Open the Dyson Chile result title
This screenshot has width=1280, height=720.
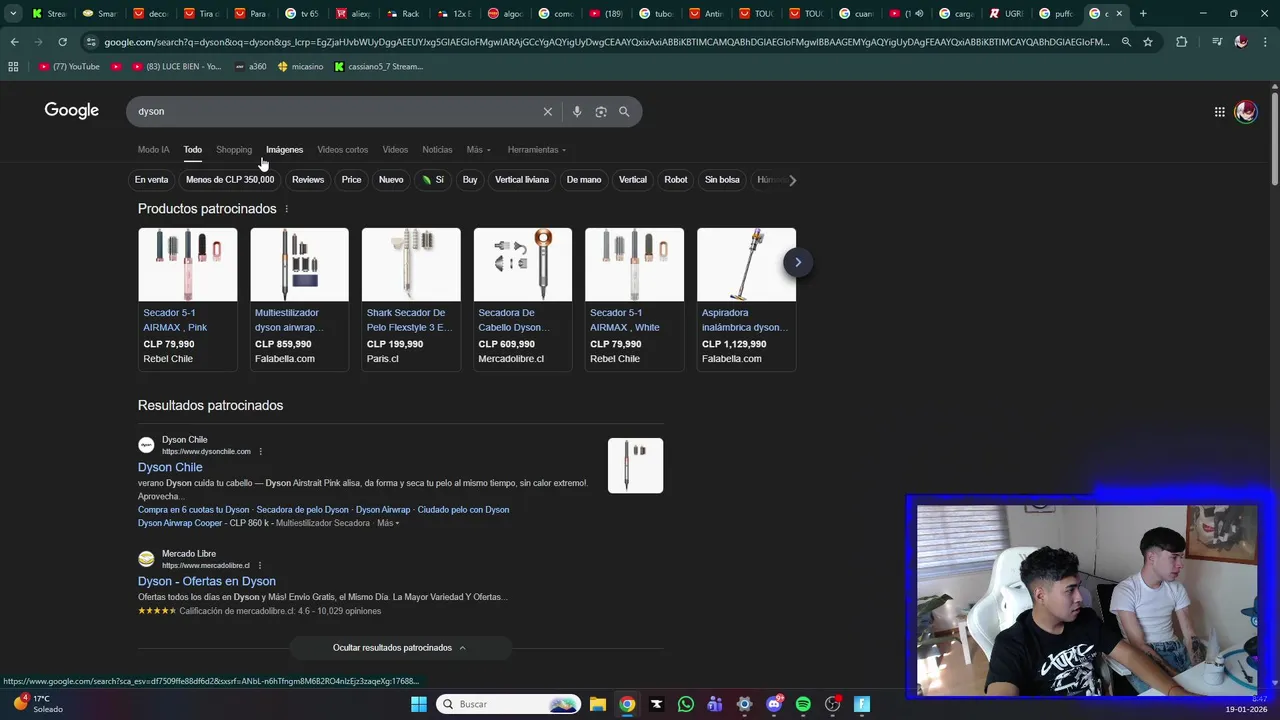170,467
